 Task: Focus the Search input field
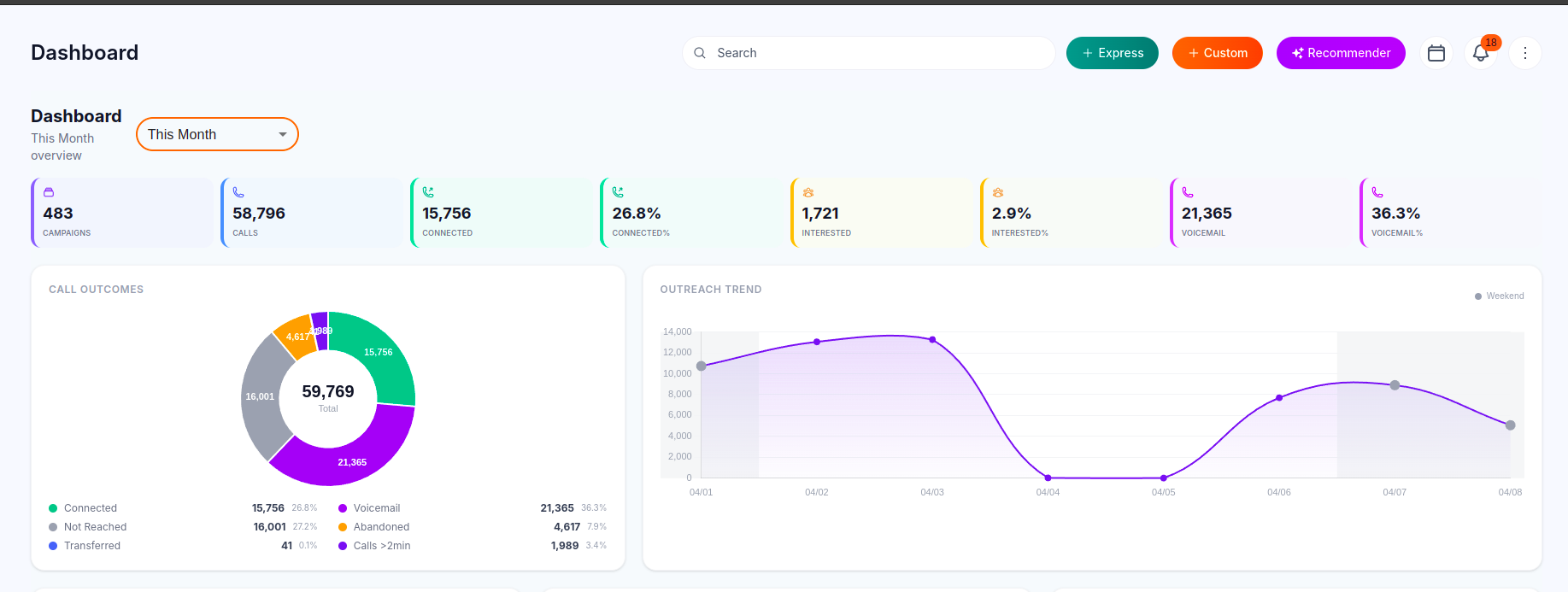880,53
